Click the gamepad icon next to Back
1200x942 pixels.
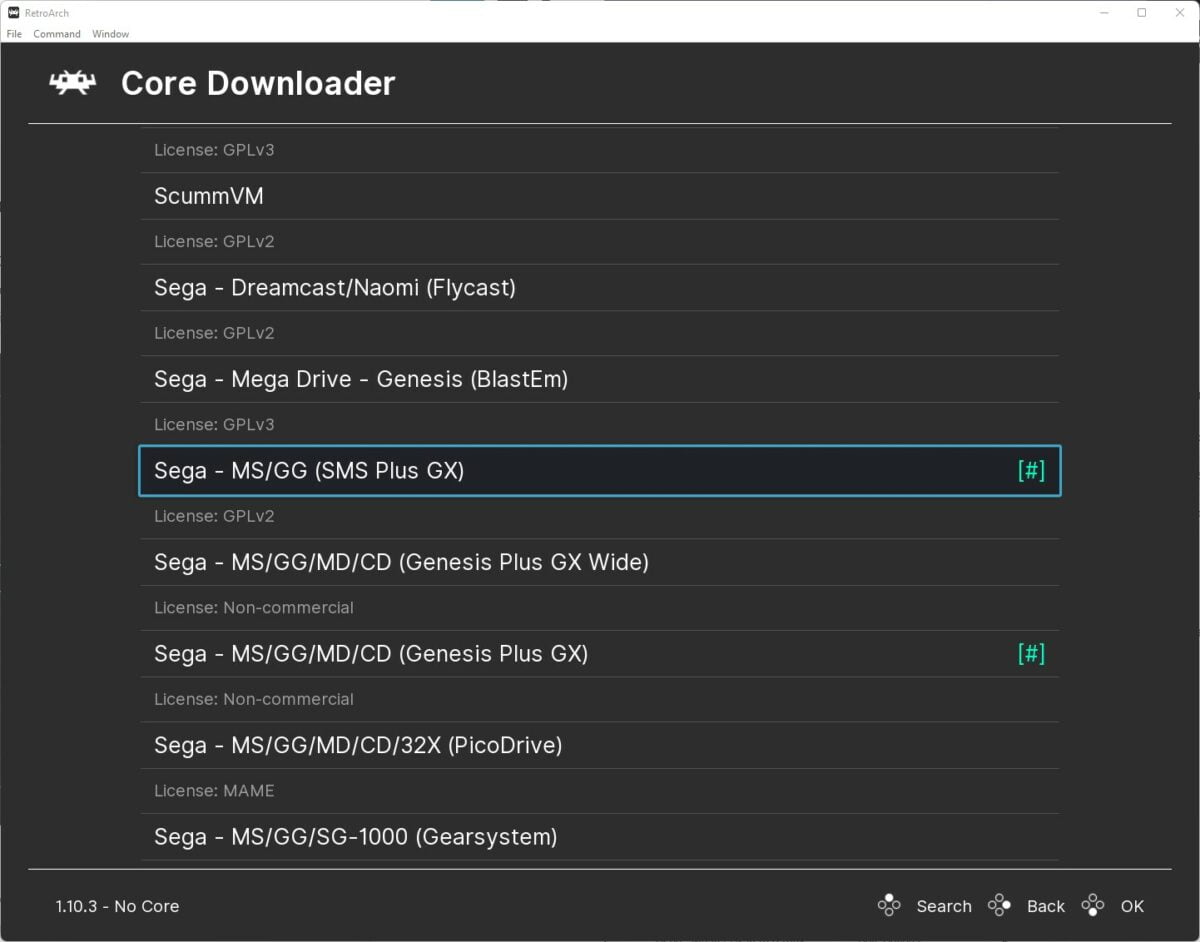[x=999, y=906]
